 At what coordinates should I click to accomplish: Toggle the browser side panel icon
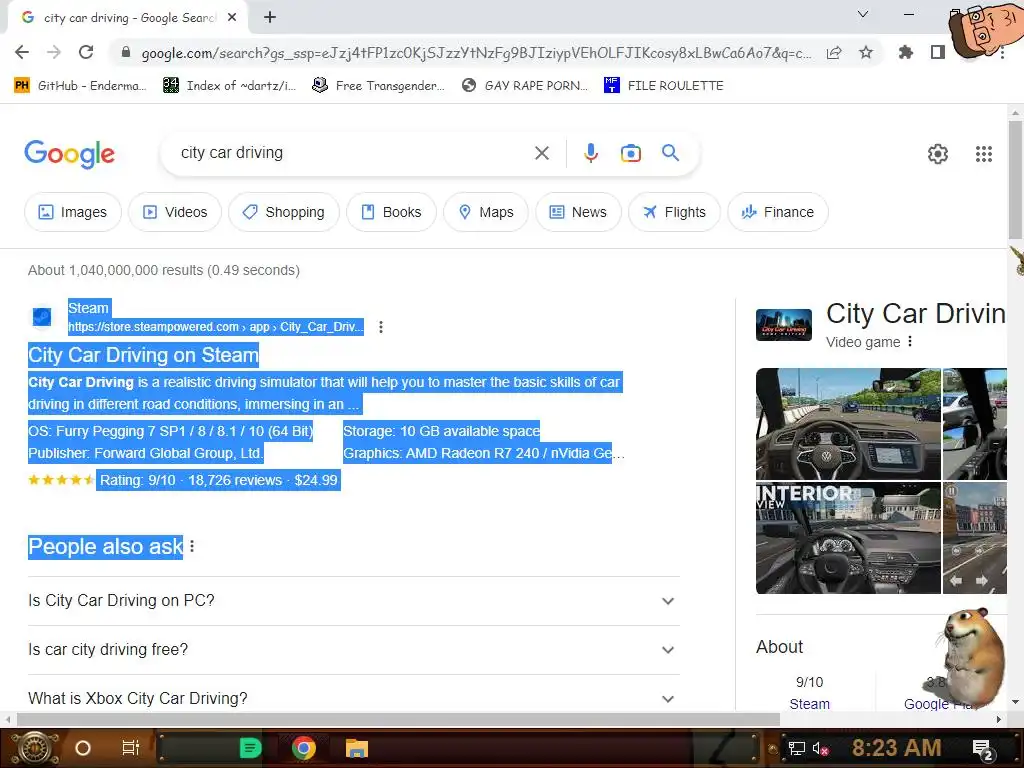coord(938,52)
